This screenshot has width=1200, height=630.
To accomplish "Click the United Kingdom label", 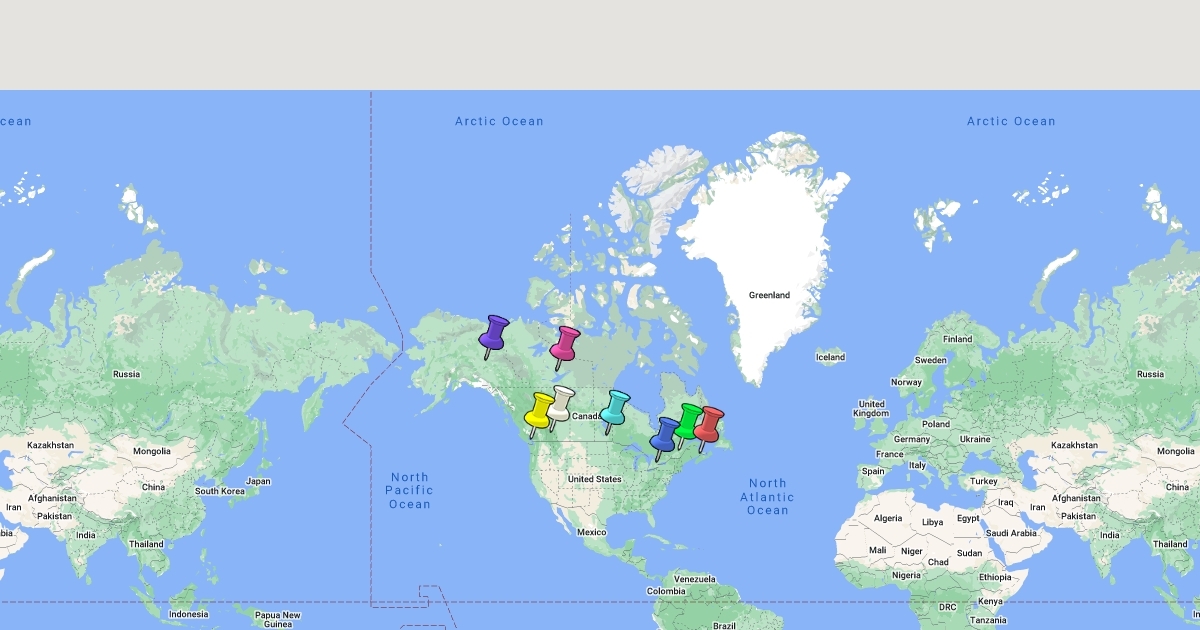I will click(x=870, y=409).
